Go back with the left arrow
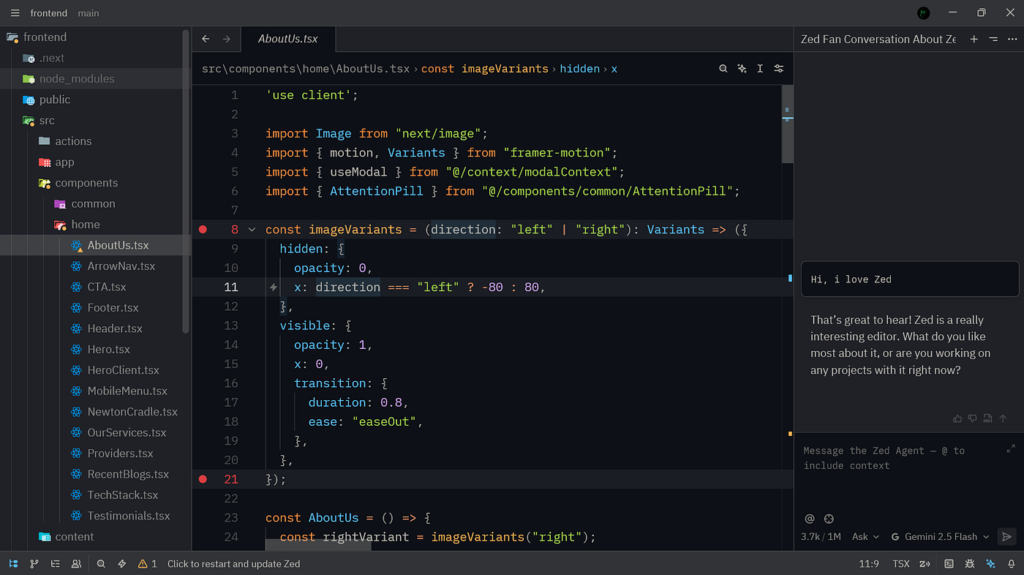This screenshot has width=1024, height=575. coord(206,39)
